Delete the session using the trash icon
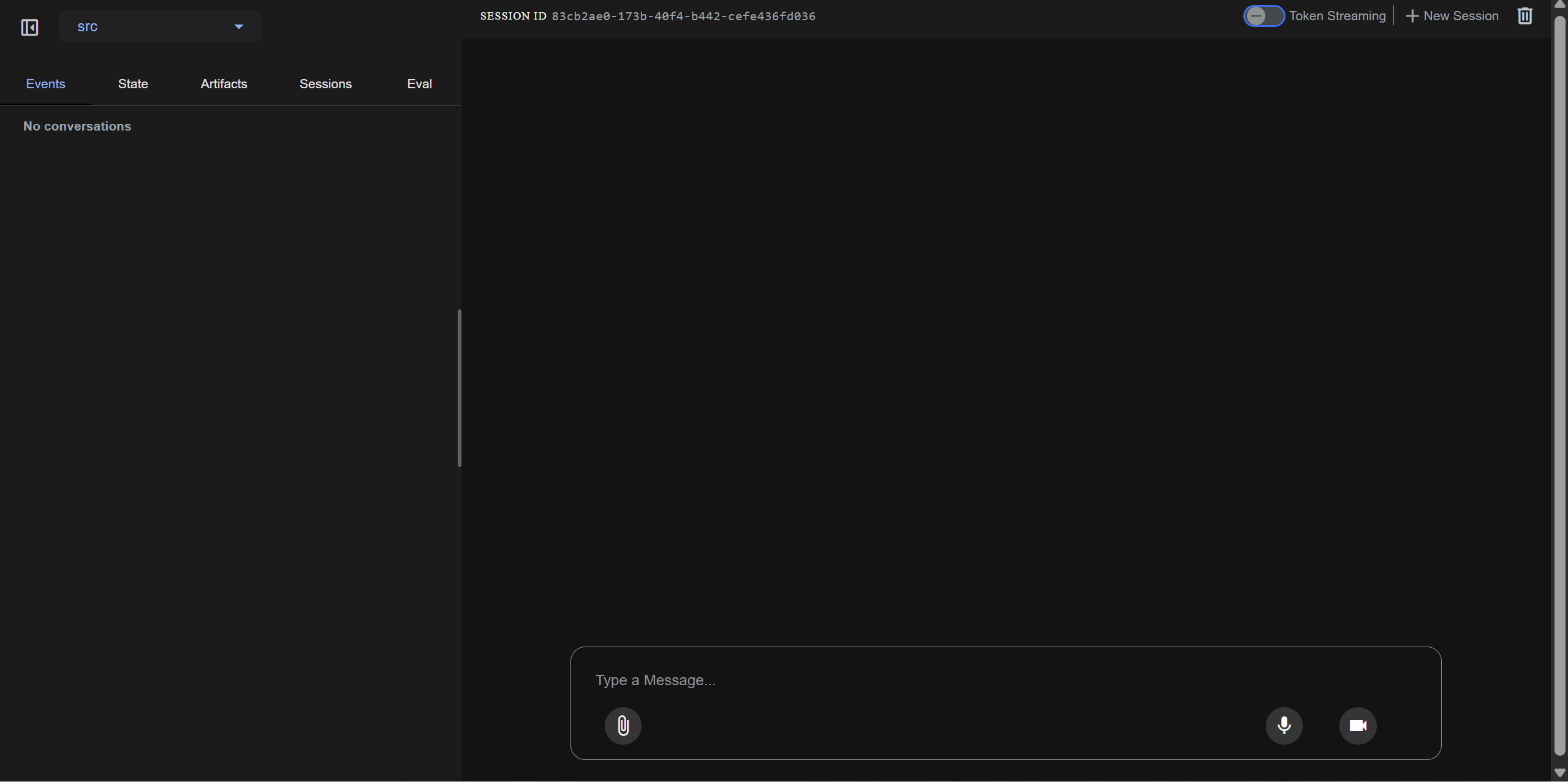 coord(1524,15)
